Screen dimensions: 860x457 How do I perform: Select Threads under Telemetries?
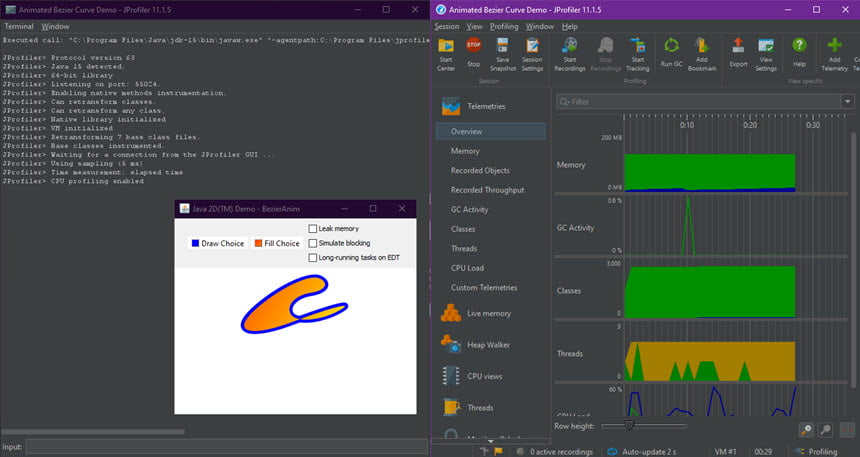464,249
